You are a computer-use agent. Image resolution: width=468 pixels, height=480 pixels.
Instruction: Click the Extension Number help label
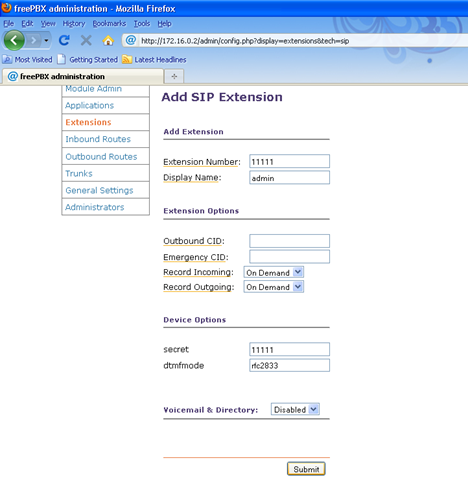pyautogui.click(x=202, y=162)
